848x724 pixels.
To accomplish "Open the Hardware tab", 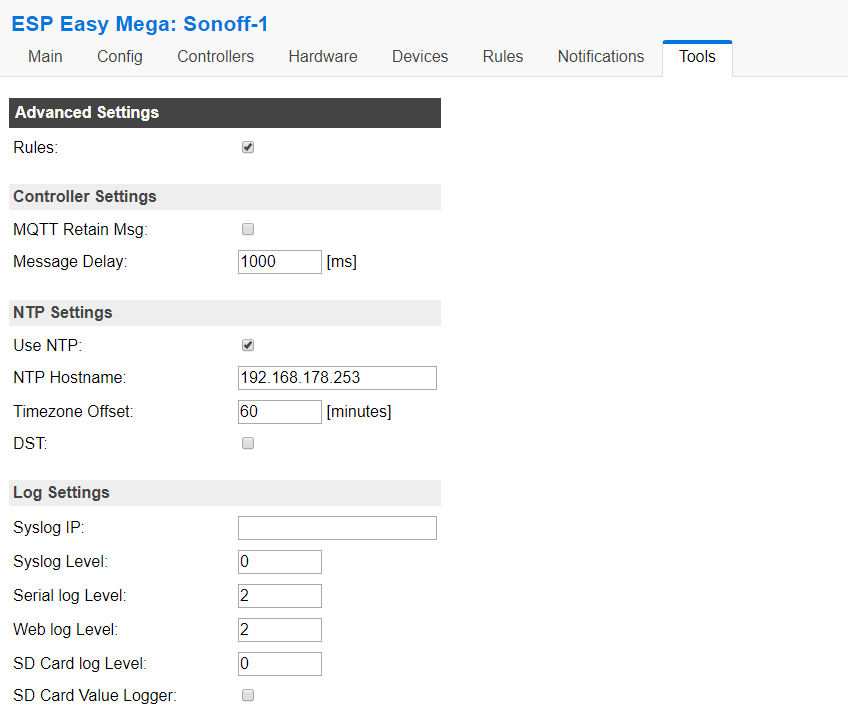I will click(x=322, y=57).
